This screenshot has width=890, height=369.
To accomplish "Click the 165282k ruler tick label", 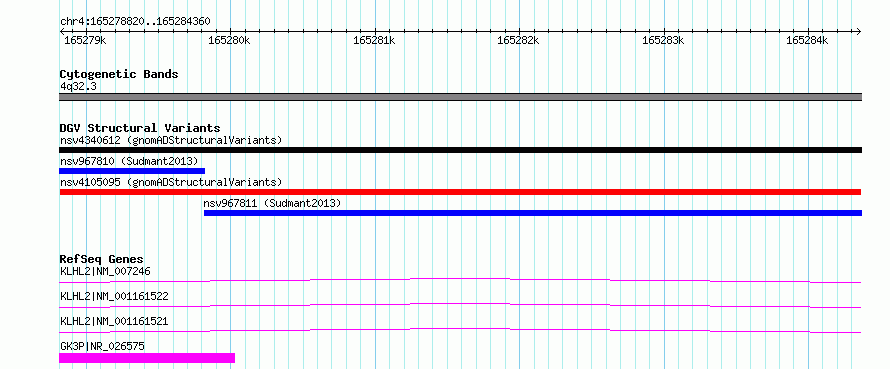I will (x=518, y=40).
